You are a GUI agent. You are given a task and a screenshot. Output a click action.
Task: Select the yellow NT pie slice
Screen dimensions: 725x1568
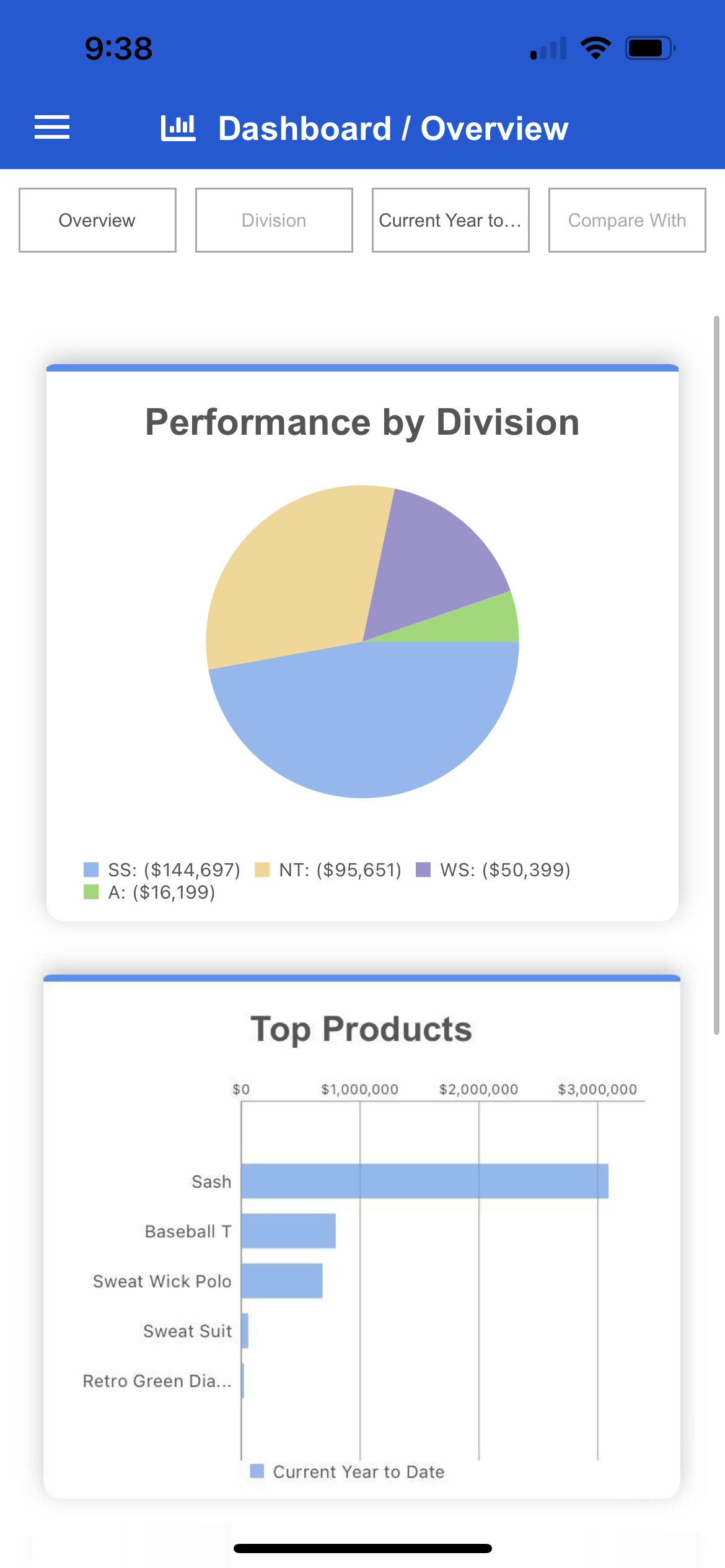click(x=291, y=582)
